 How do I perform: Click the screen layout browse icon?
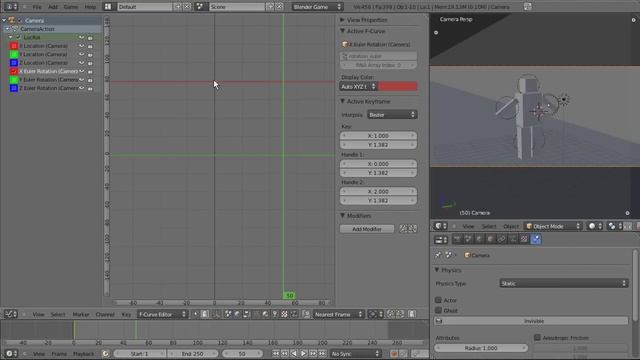point(108,7)
